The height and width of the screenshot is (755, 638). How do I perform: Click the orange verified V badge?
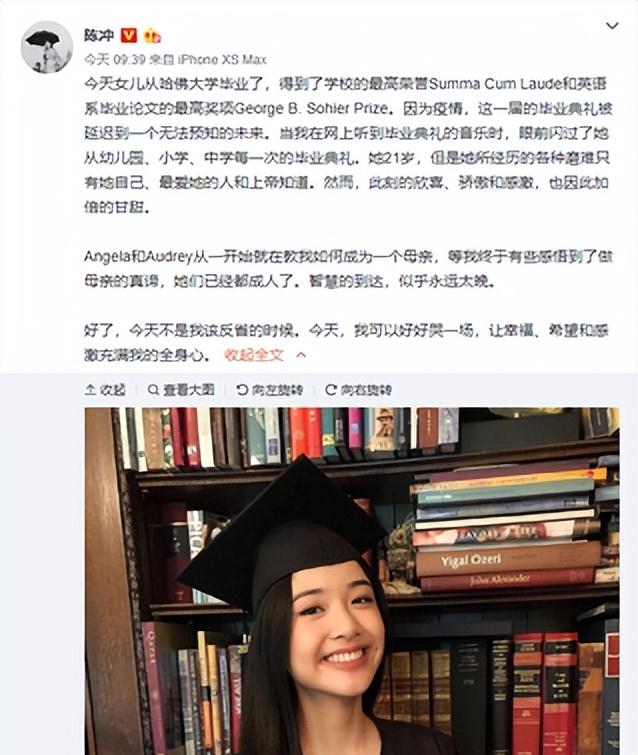coord(129,35)
